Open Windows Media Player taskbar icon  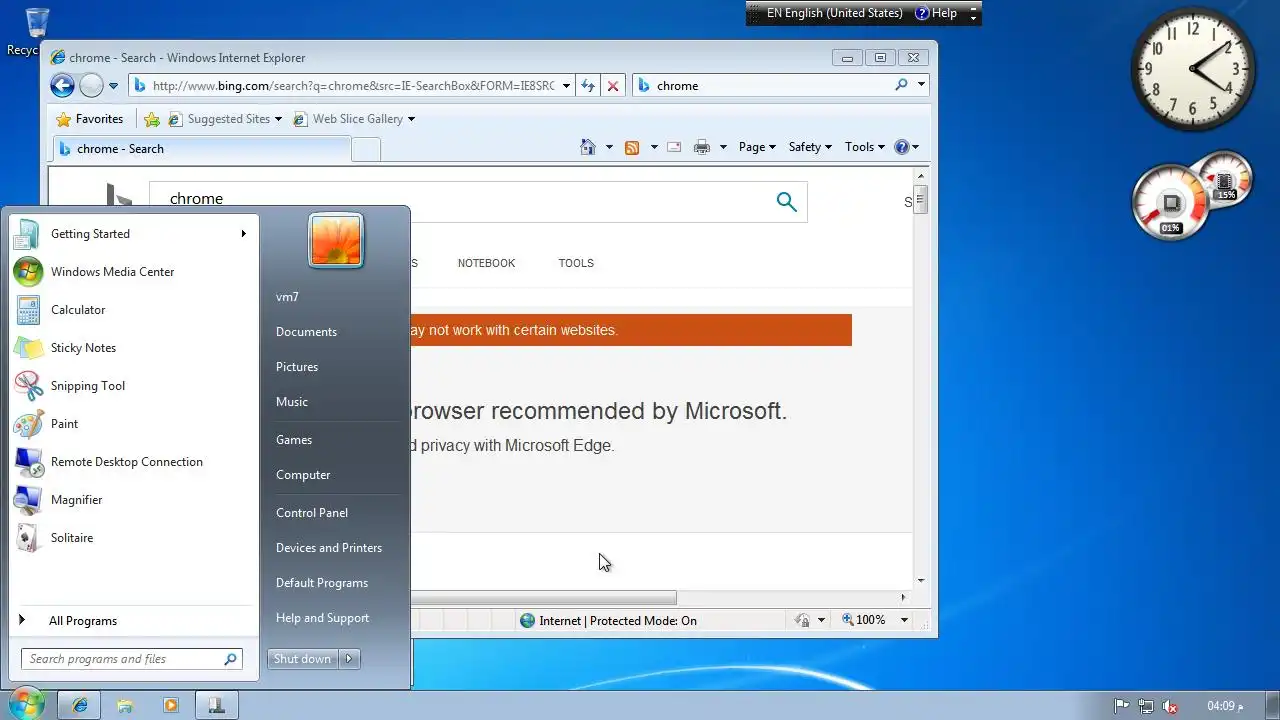[170, 705]
